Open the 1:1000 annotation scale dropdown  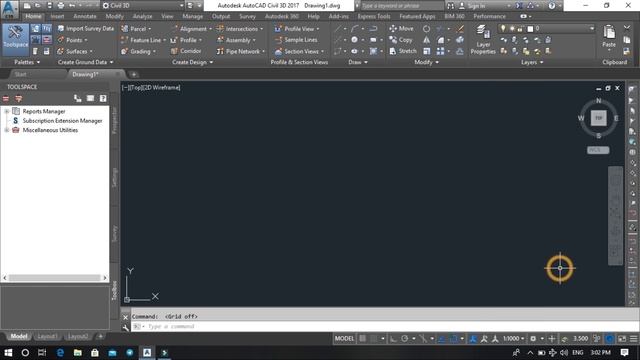click(513, 339)
